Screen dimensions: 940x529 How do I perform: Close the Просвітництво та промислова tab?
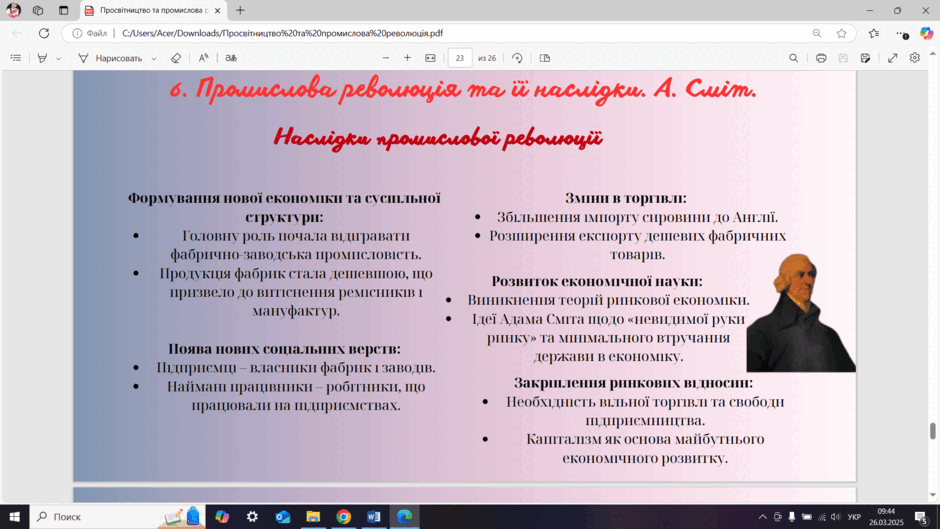tap(218, 10)
